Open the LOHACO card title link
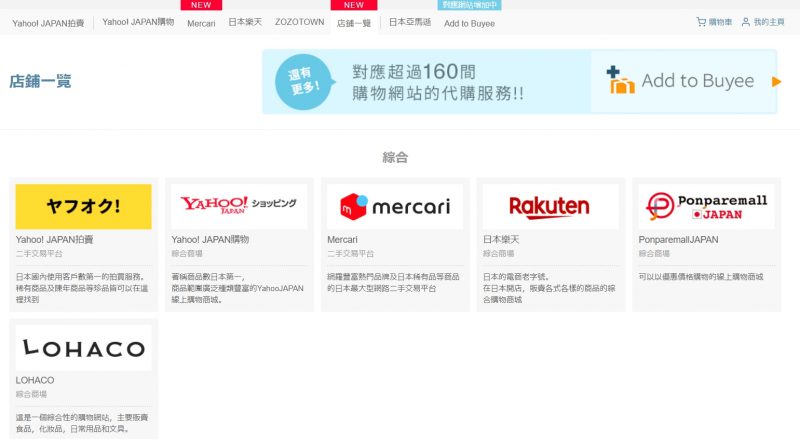The image size is (800, 439). pos(35,380)
